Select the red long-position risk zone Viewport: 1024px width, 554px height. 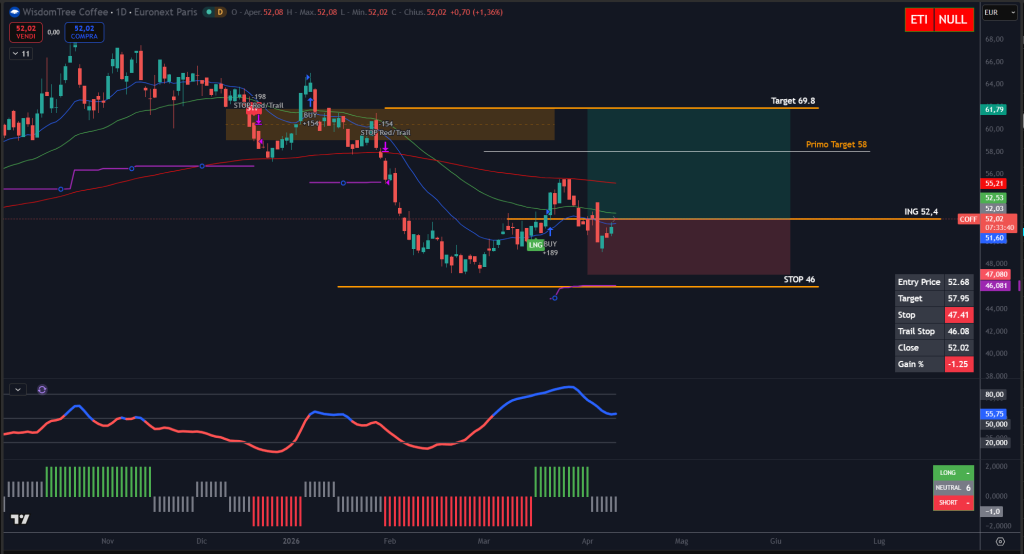tap(689, 247)
